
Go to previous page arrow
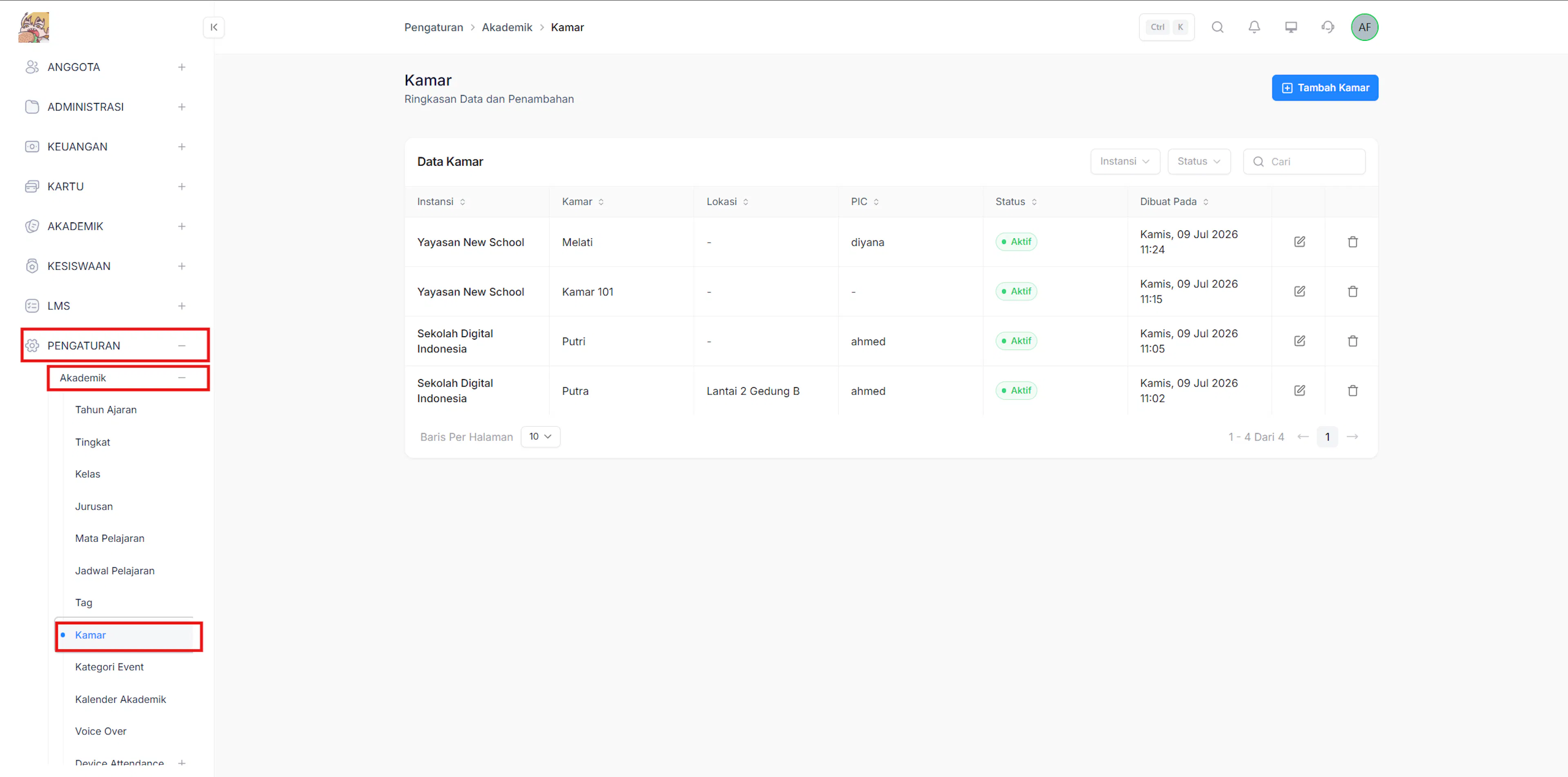click(x=1303, y=437)
